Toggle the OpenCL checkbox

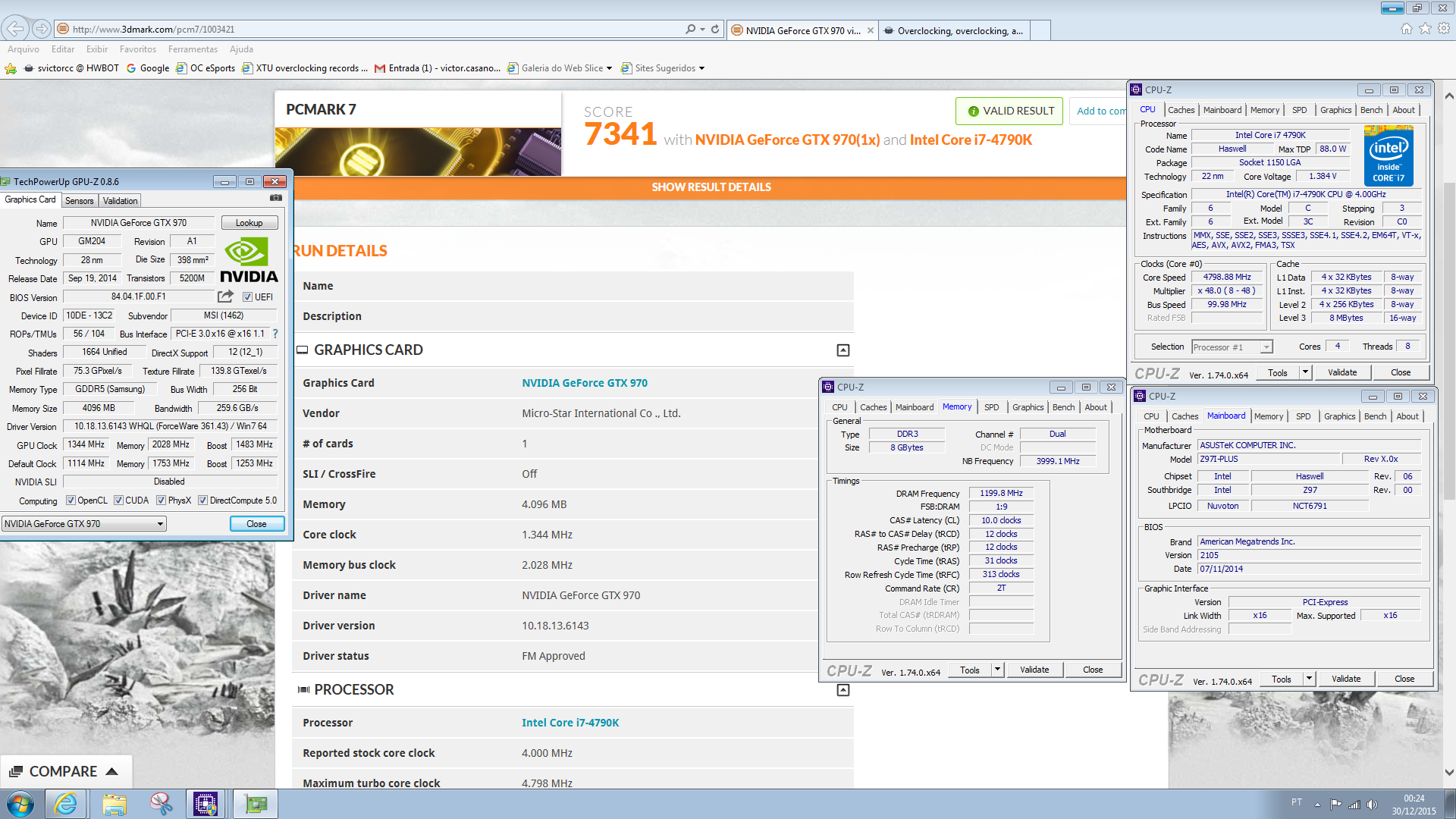71,500
